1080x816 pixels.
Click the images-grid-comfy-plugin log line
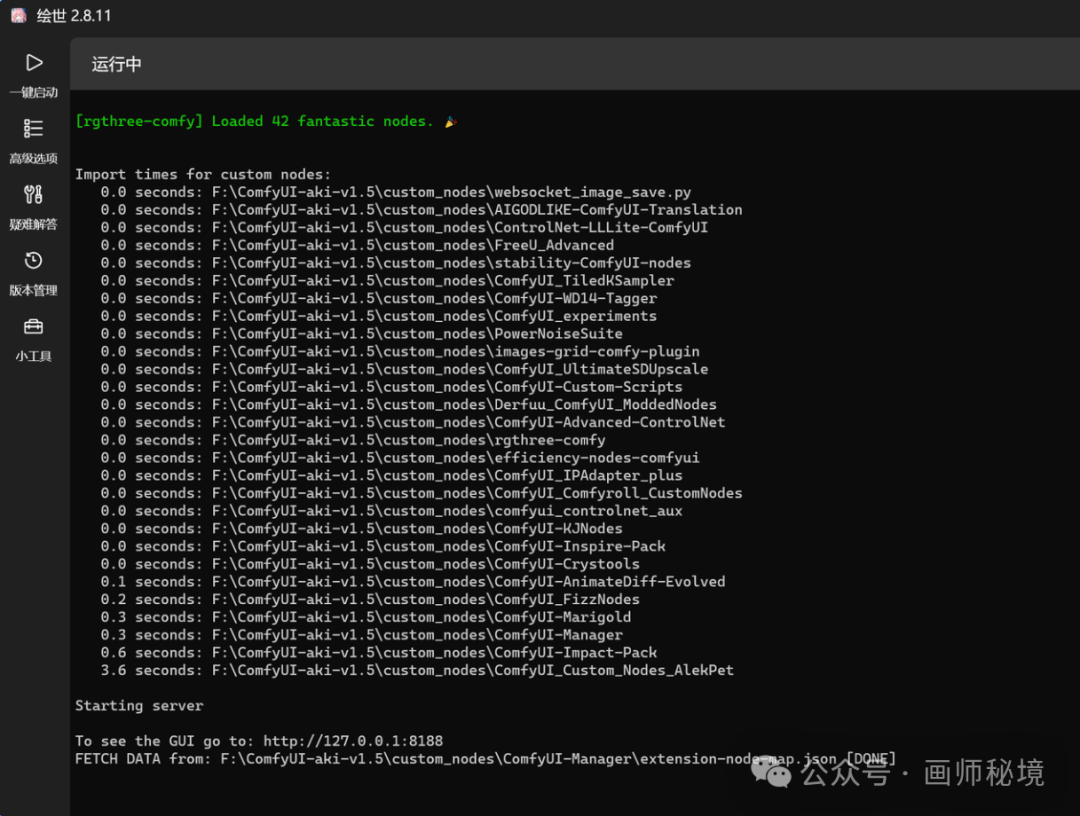(x=400, y=351)
